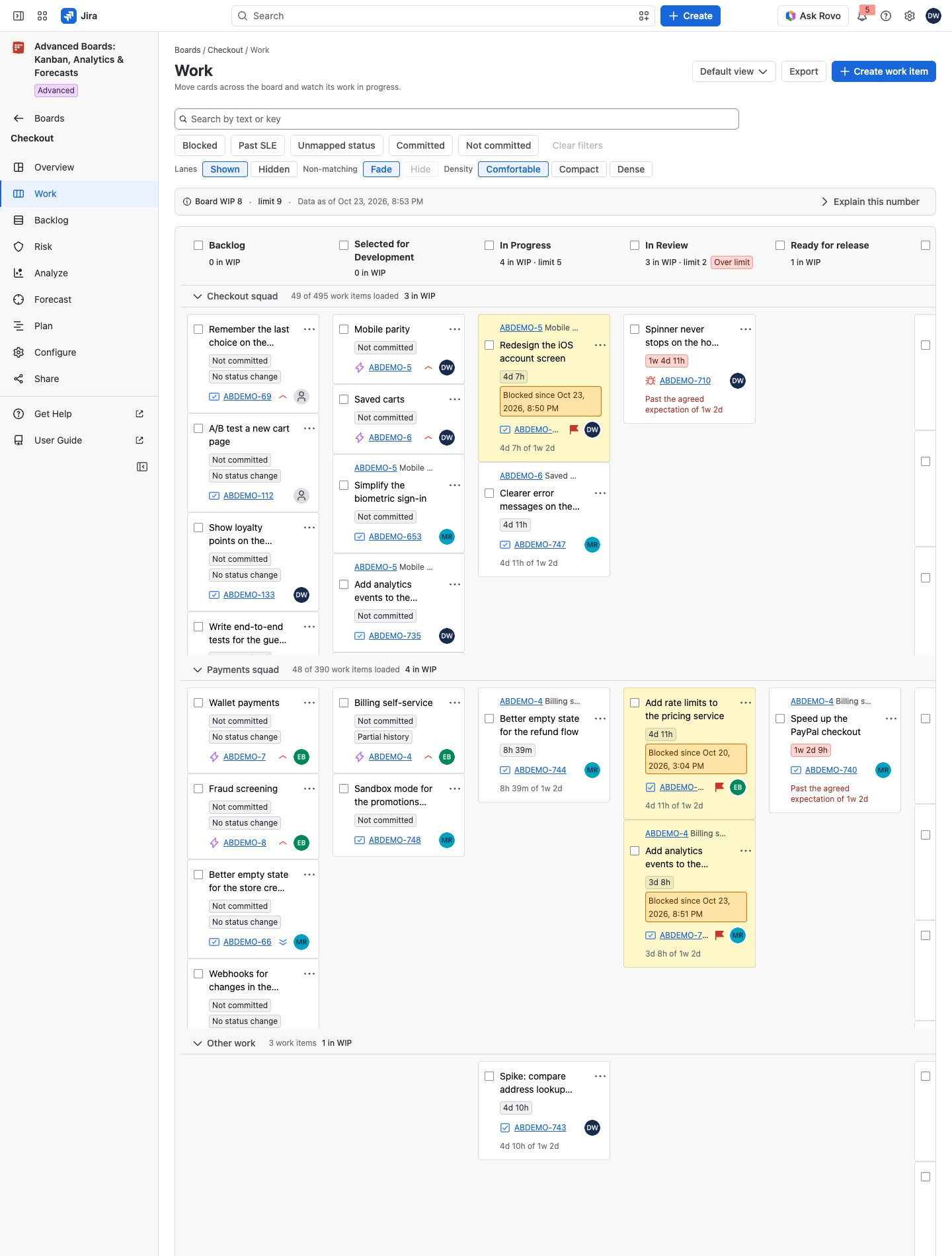Open the more menu on Mobile parity card
Viewport: 952px width, 1256px height.
pos(455,329)
